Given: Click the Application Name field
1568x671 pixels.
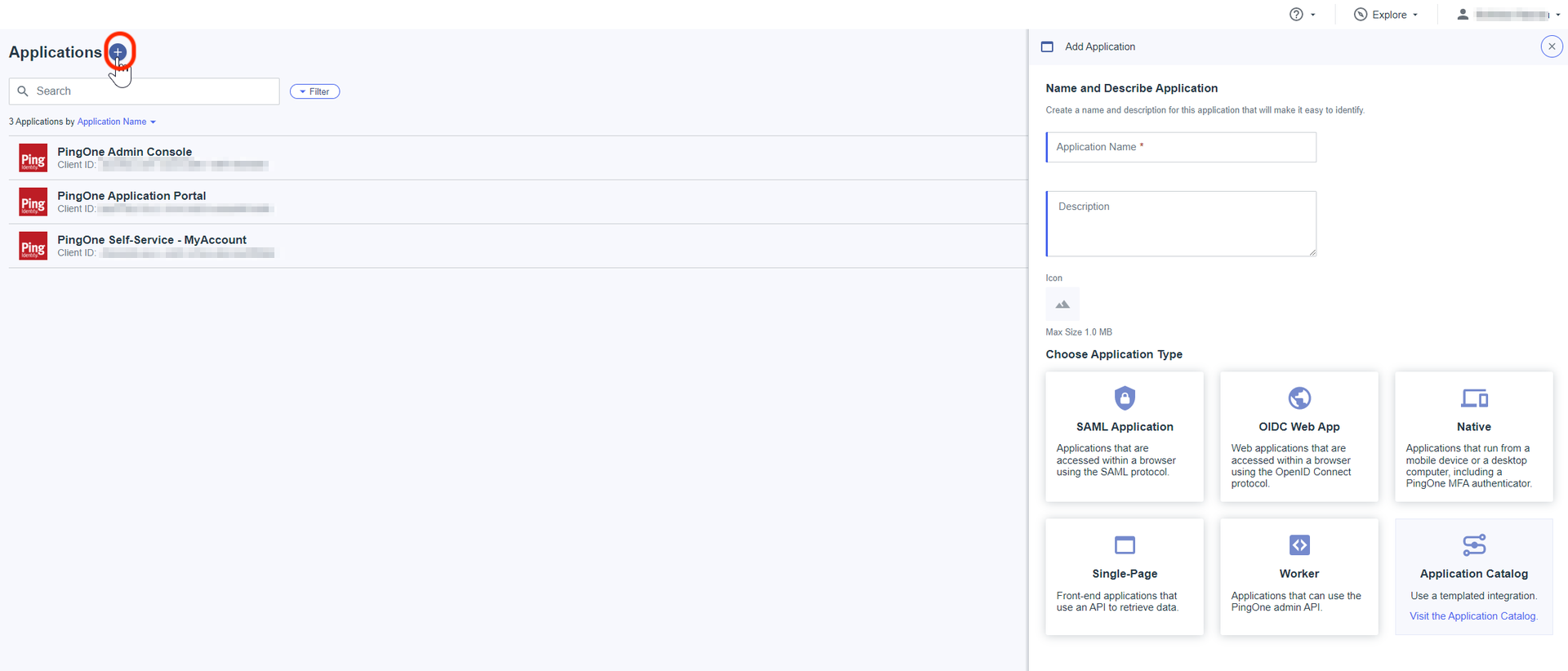Looking at the screenshot, I should point(1181,148).
